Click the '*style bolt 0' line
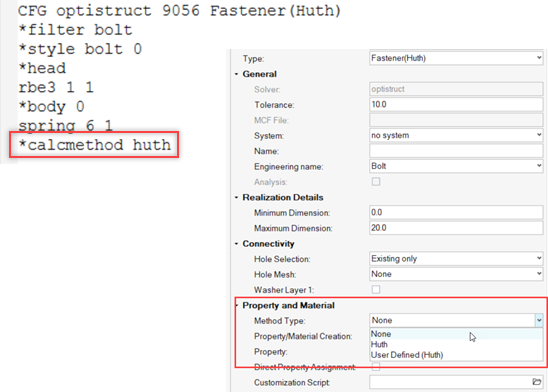 tap(80, 49)
